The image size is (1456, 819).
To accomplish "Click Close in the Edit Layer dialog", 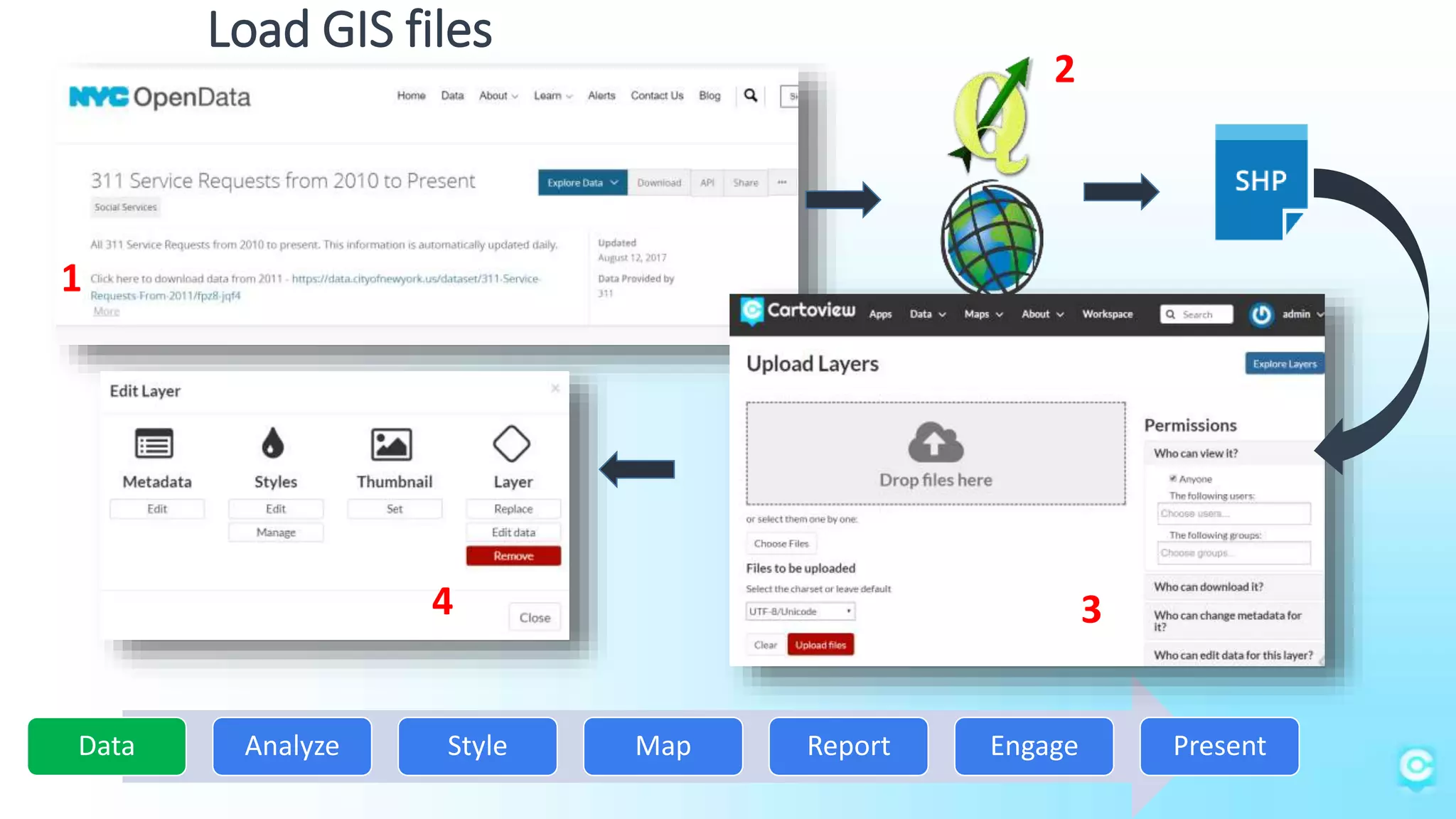I will tap(535, 618).
